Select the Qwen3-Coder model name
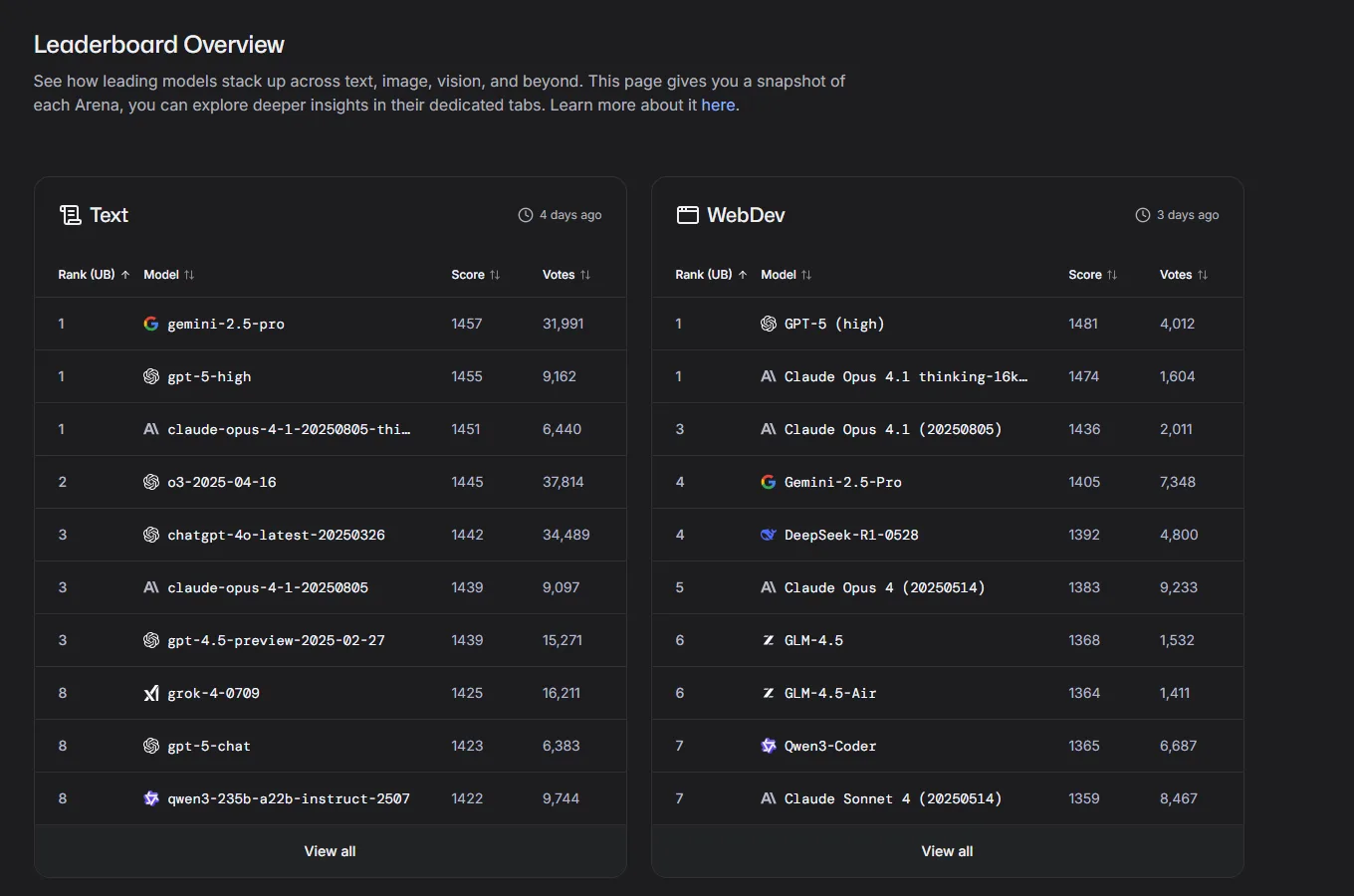1354x896 pixels. point(830,746)
